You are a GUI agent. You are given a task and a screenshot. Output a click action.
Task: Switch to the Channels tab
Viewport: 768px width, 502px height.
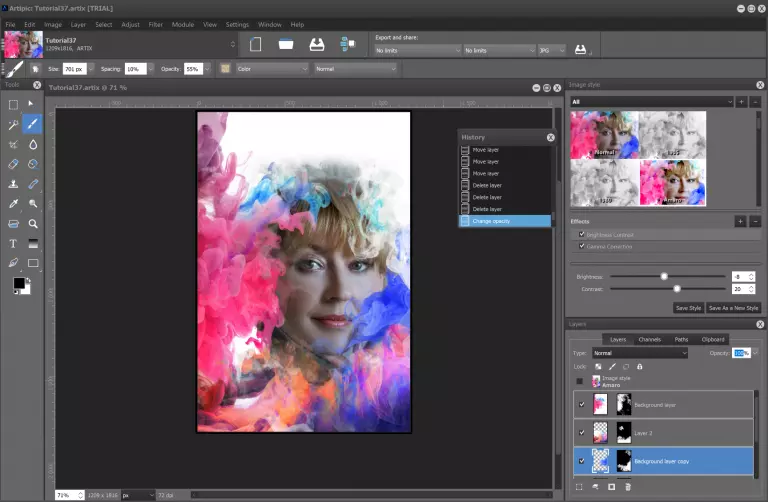[x=649, y=339]
